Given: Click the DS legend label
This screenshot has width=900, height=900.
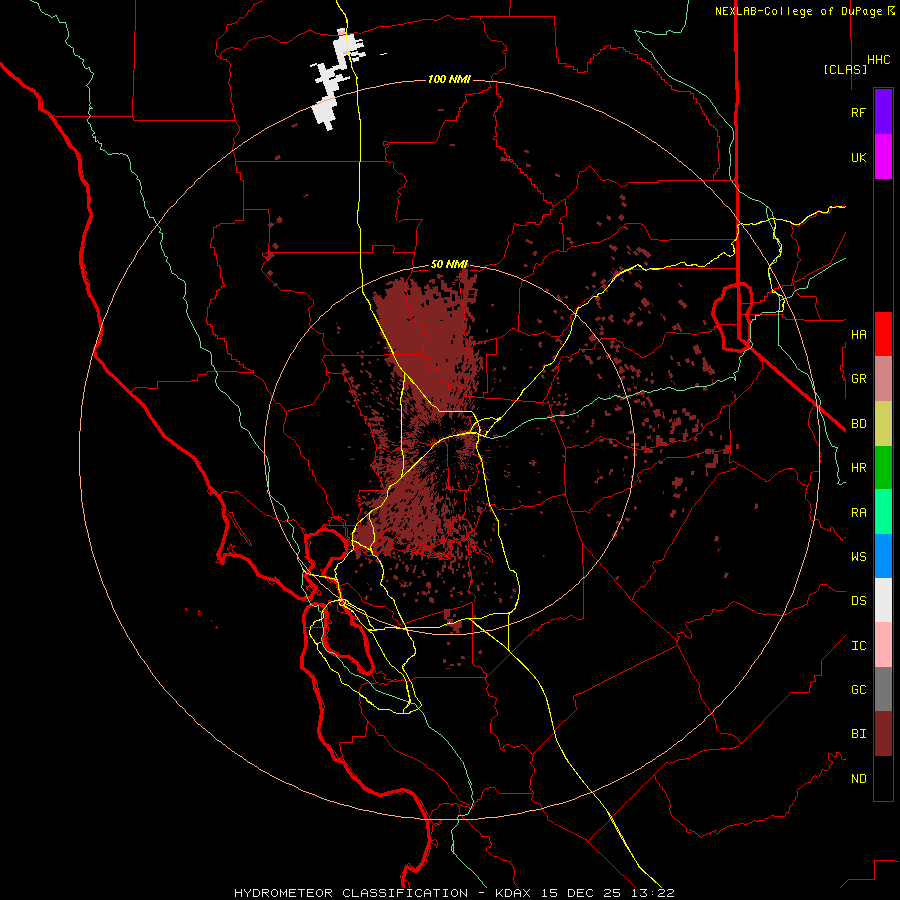Looking at the screenshot, I should pyautogui.click(x=858, y=601).
